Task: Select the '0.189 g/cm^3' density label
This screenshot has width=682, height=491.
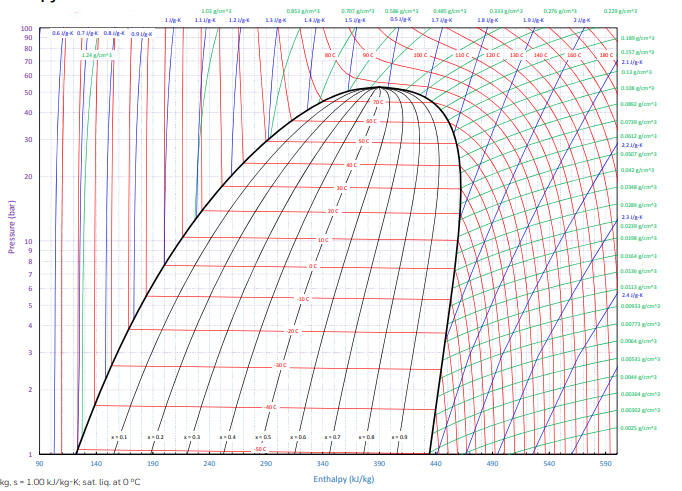Action: (x=638, y=38)
